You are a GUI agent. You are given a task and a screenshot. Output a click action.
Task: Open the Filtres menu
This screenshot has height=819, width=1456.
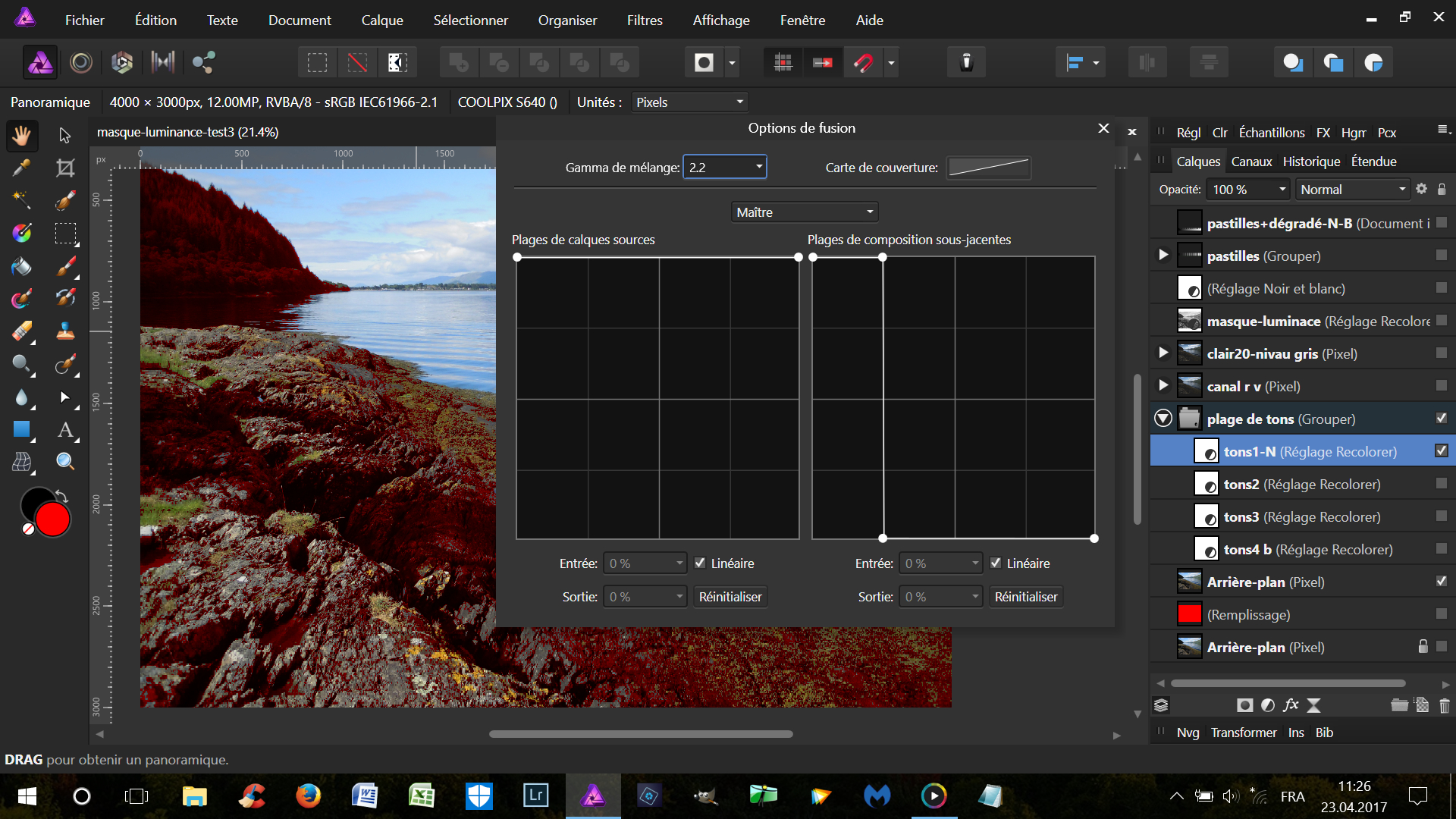click(x=644, y=20)
